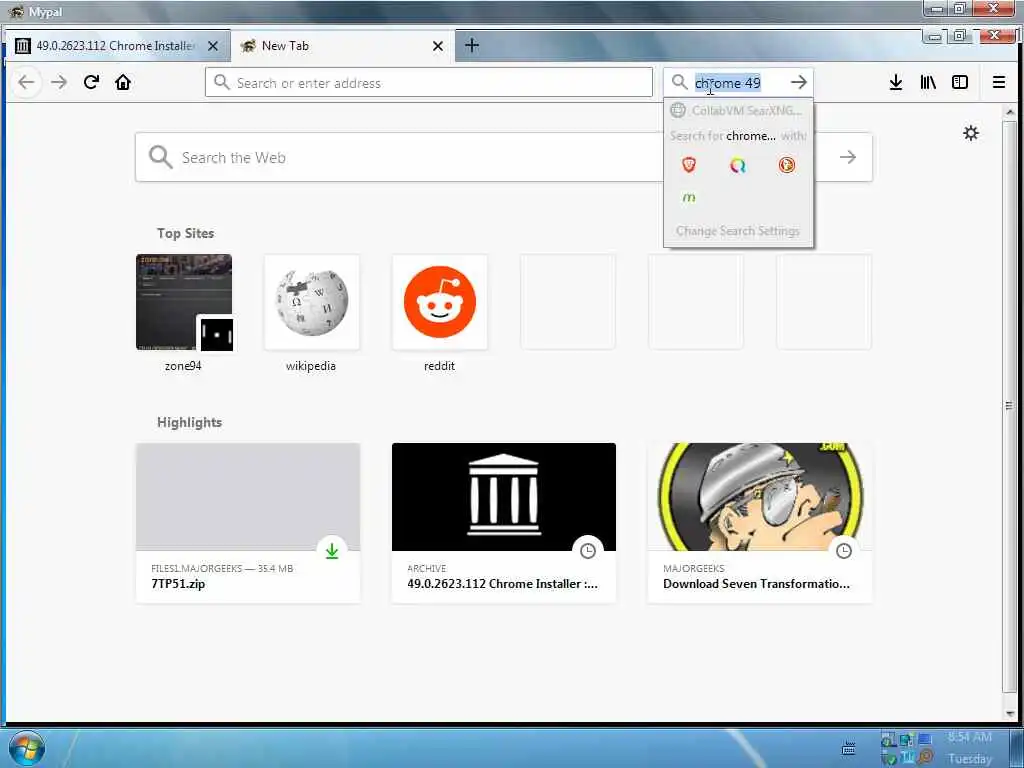The height and width of the screenshot is (768, 1024).
Task: Switch to the 49.0.2623.112 Chrome Installer tab
Action: click(116, 46)
